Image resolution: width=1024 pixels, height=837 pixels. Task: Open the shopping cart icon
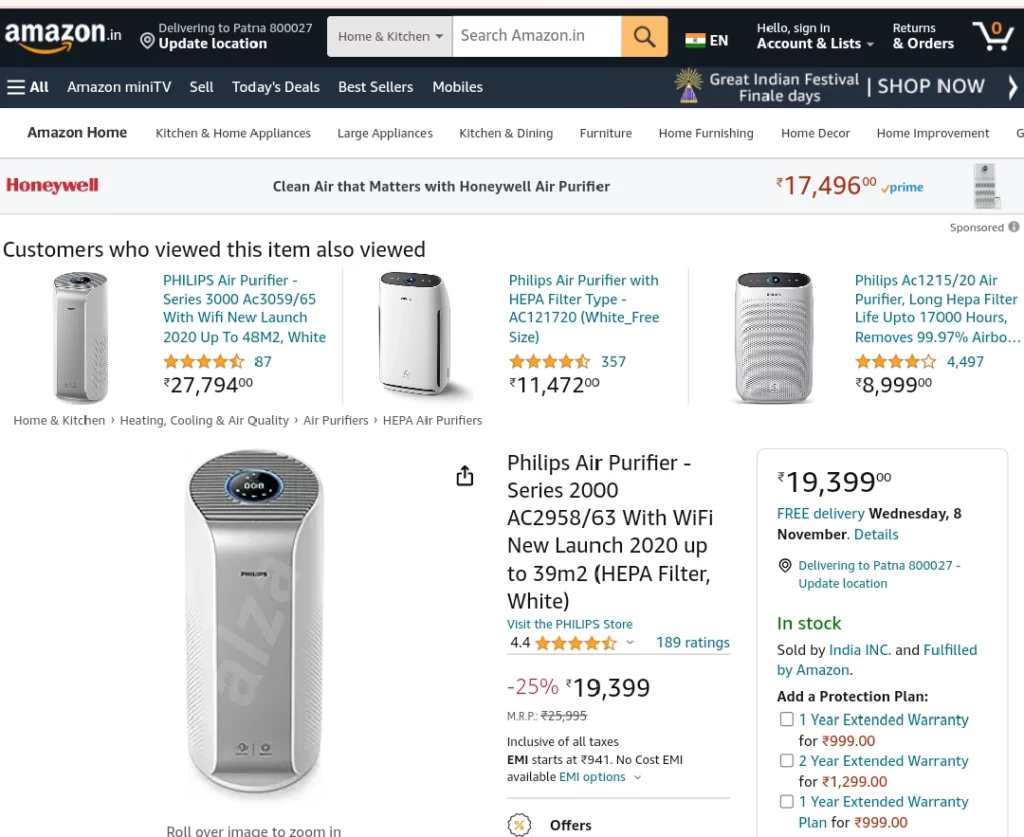click(x=993, y=36)
